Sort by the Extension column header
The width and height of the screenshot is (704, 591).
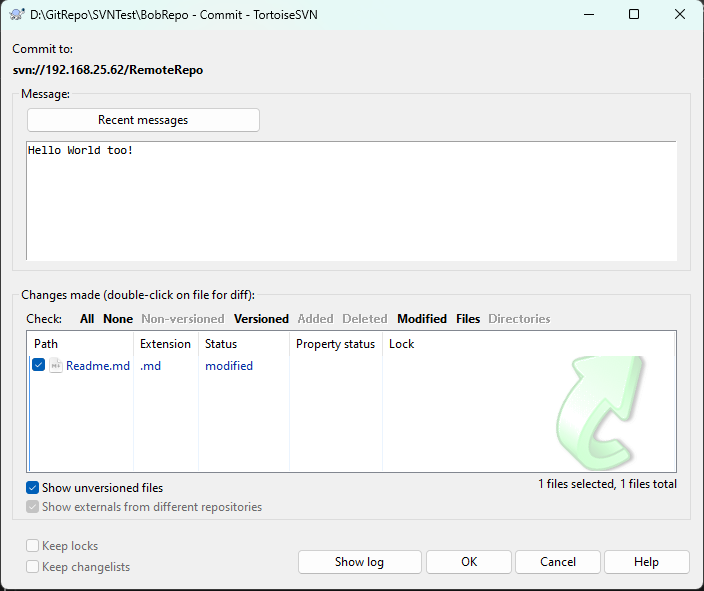pos(166,344)
